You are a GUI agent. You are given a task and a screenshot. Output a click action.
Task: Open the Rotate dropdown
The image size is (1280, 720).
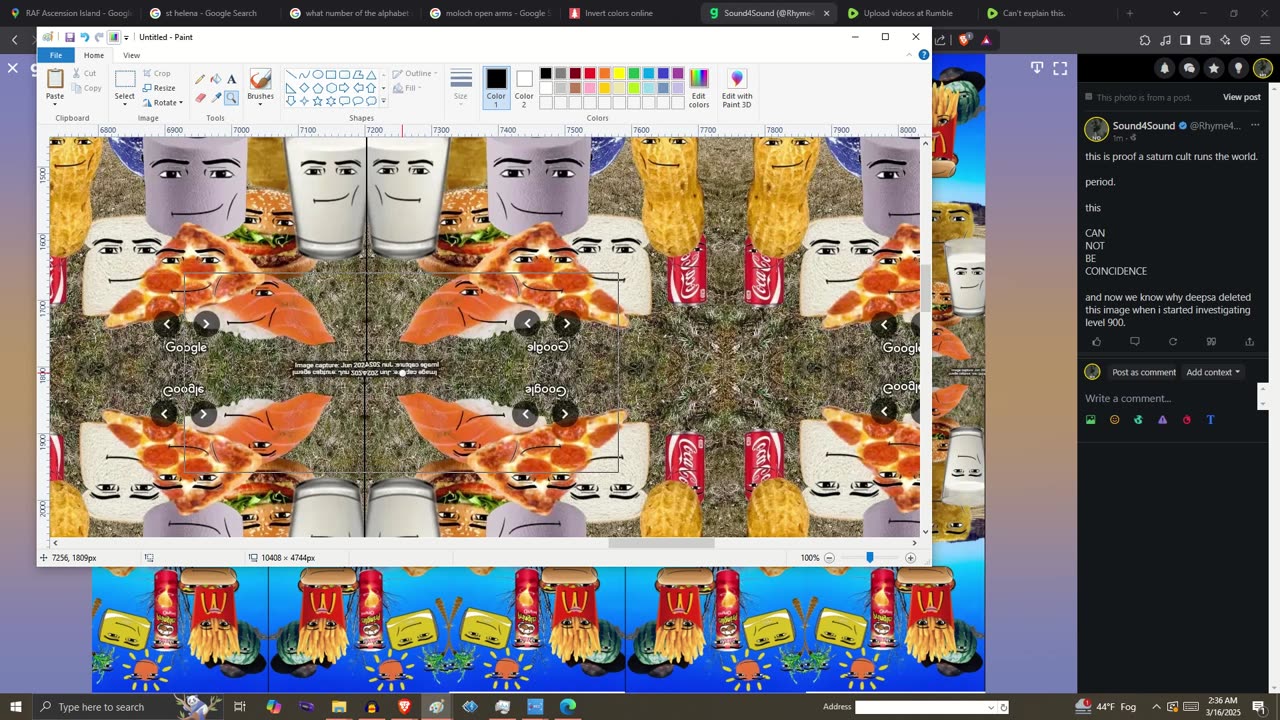click(162, 102)
